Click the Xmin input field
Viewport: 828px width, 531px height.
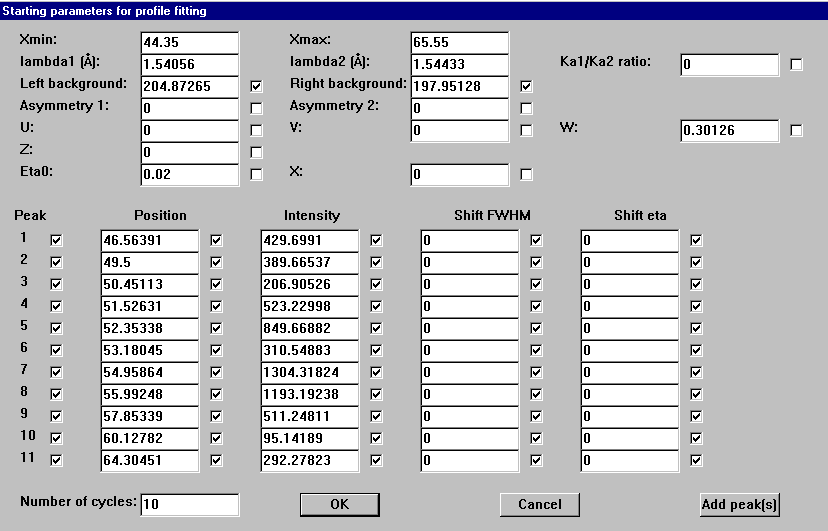pos(190,43)
